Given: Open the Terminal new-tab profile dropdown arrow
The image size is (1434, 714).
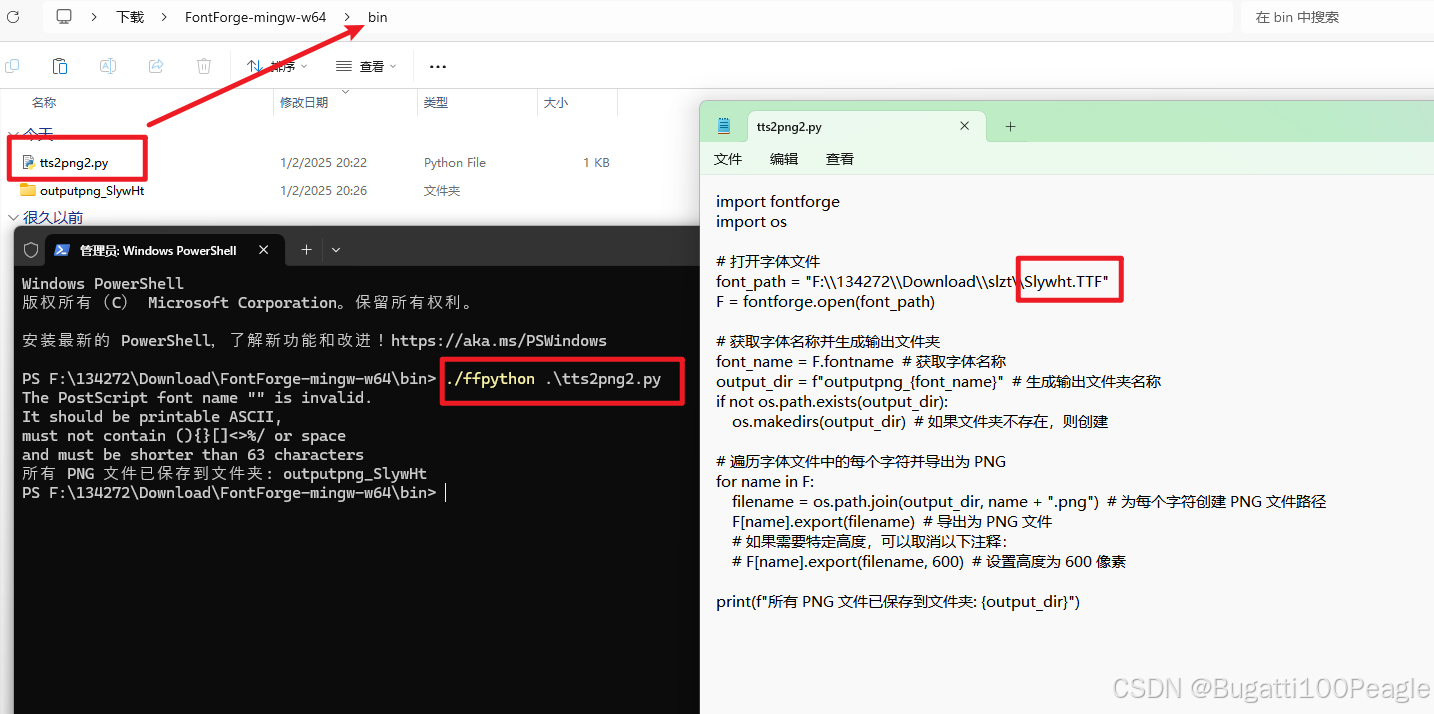Looking at the screenshot, I should click(336, 250).
